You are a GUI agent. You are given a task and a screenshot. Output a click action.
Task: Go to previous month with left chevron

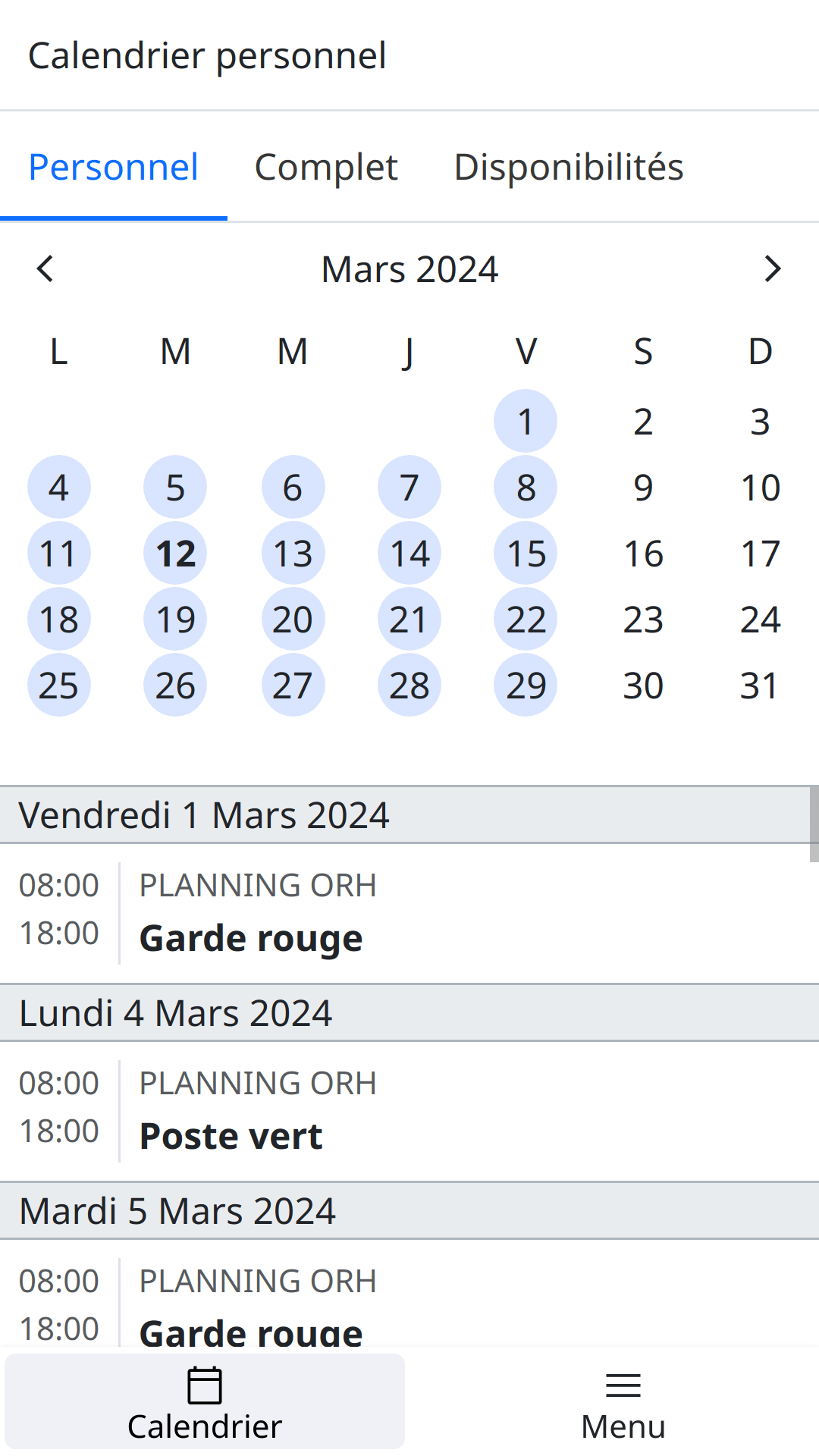45,268
